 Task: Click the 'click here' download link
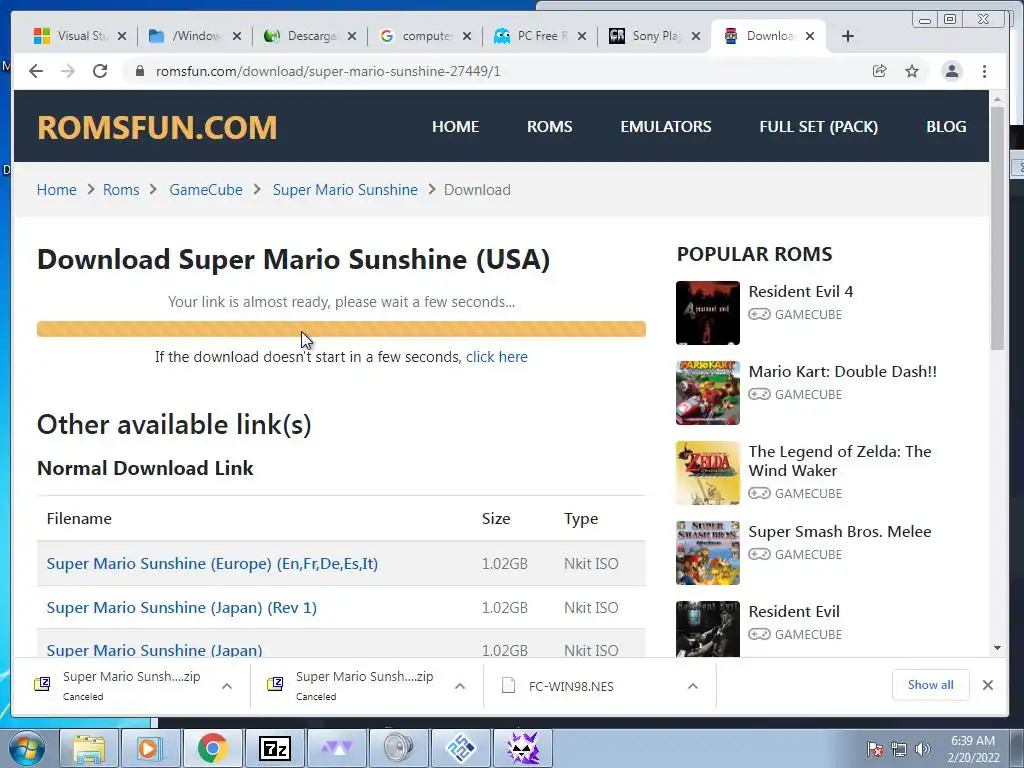point(496,357)
